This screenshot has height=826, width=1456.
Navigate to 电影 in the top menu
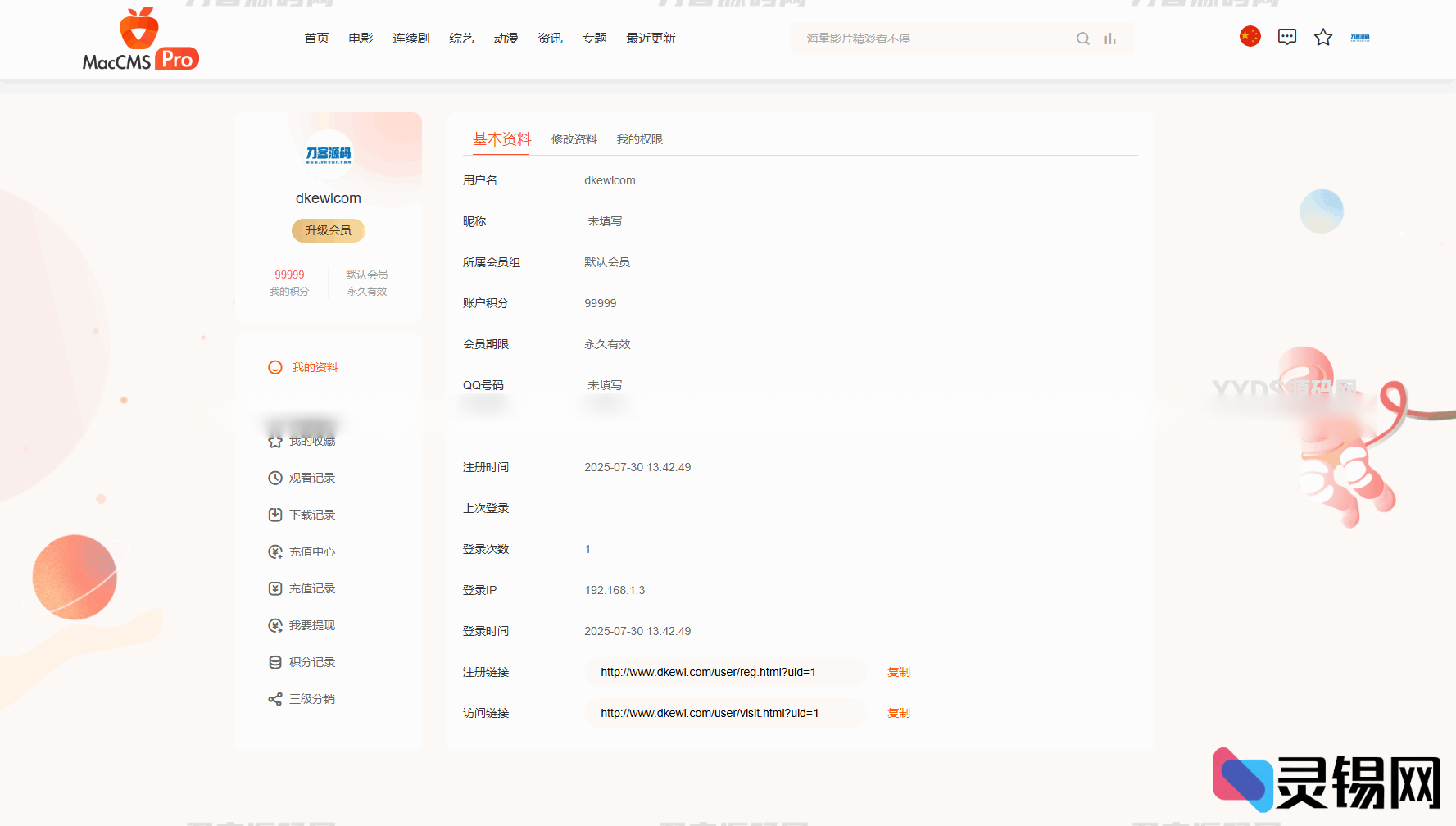click(x=360, y=38)
